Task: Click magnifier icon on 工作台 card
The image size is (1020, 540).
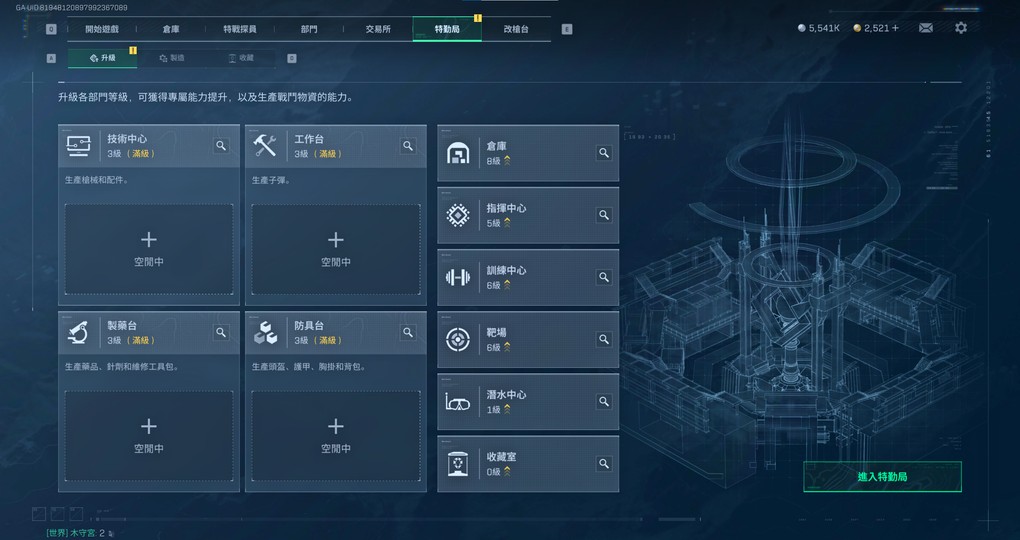Action: pyautogui.click(x=408, y=146)
